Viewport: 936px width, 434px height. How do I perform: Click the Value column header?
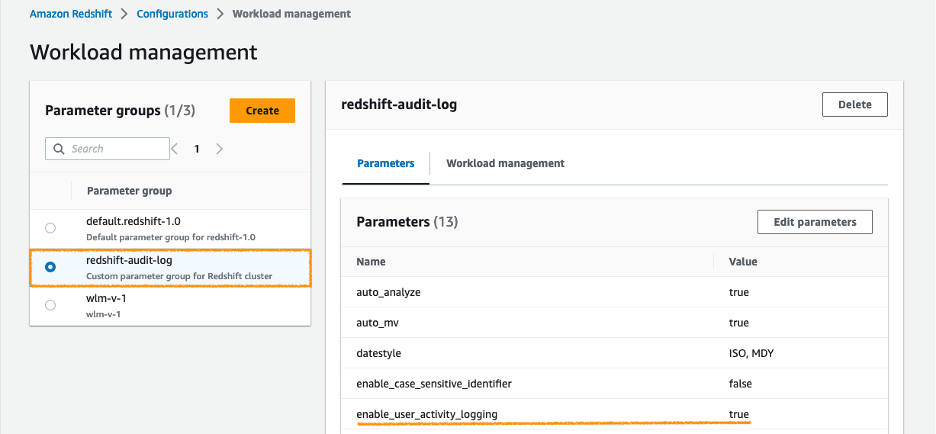743,262
